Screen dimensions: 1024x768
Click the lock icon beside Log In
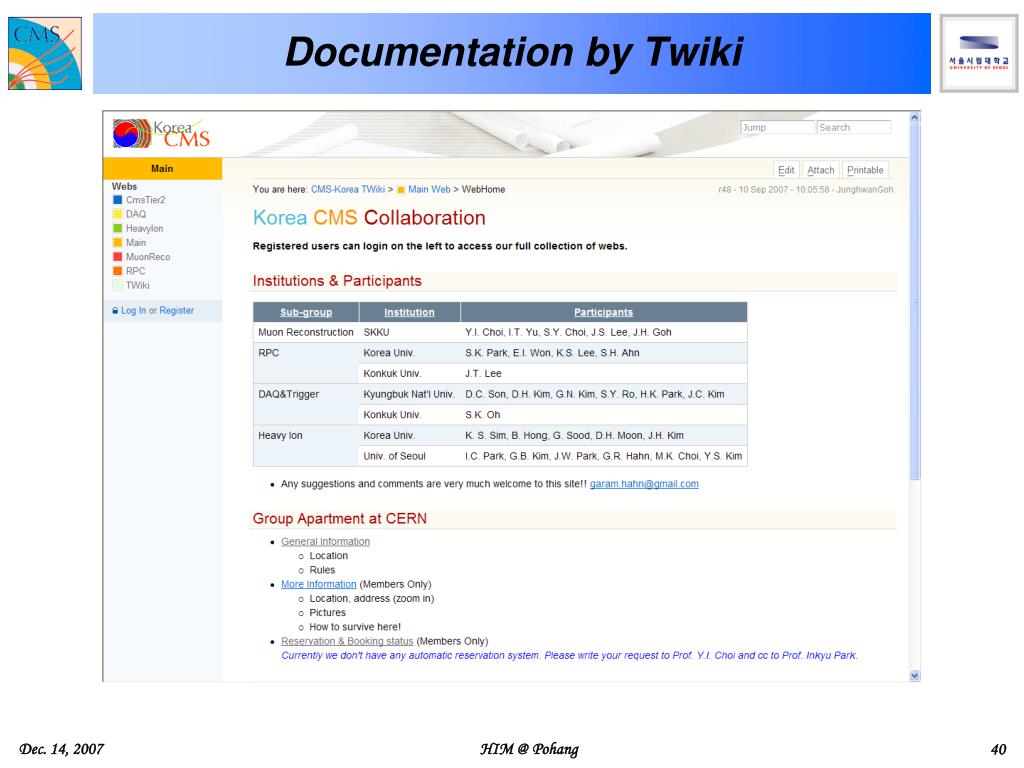point(116,311)
